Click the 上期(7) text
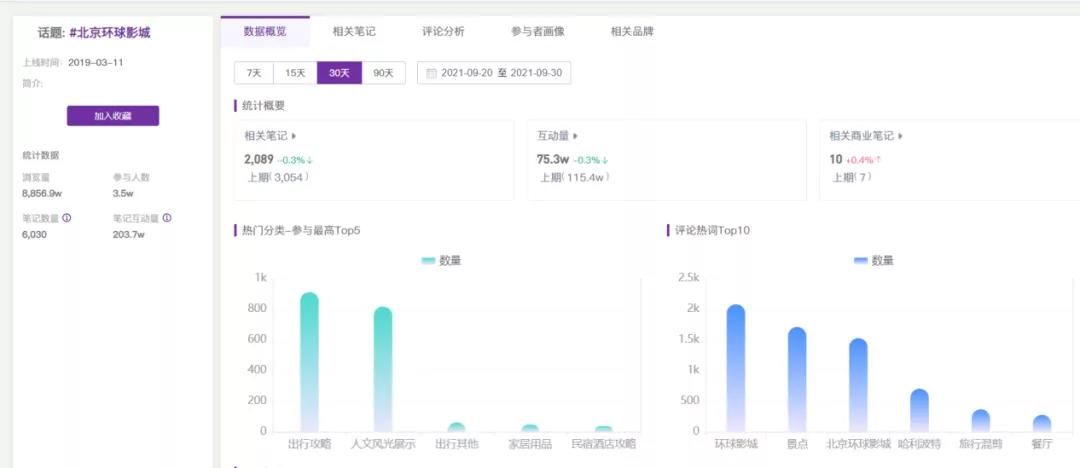Viewport: 1080px width, 468px height. point(852,177)
